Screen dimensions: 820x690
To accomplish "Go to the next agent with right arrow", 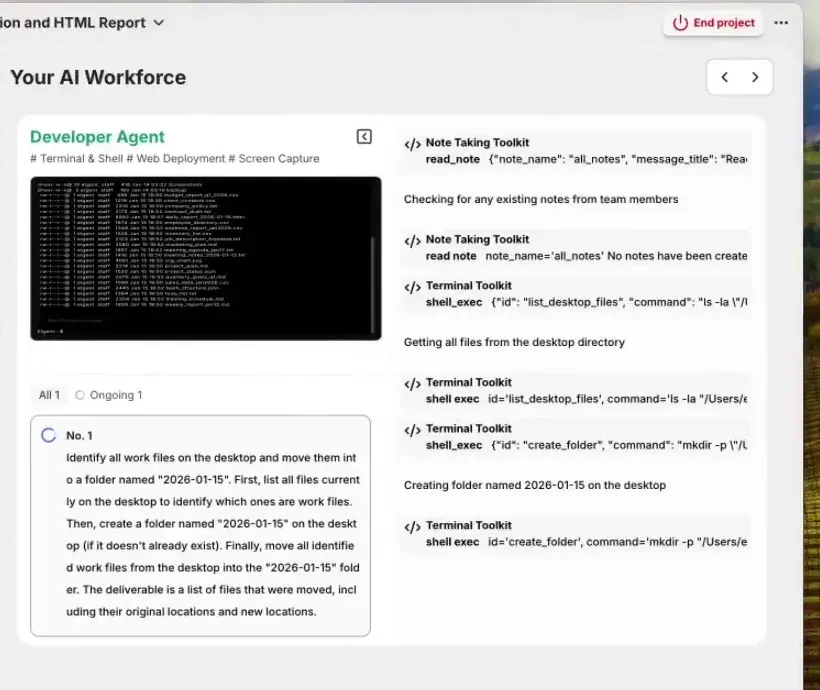I will pos(755,77).
